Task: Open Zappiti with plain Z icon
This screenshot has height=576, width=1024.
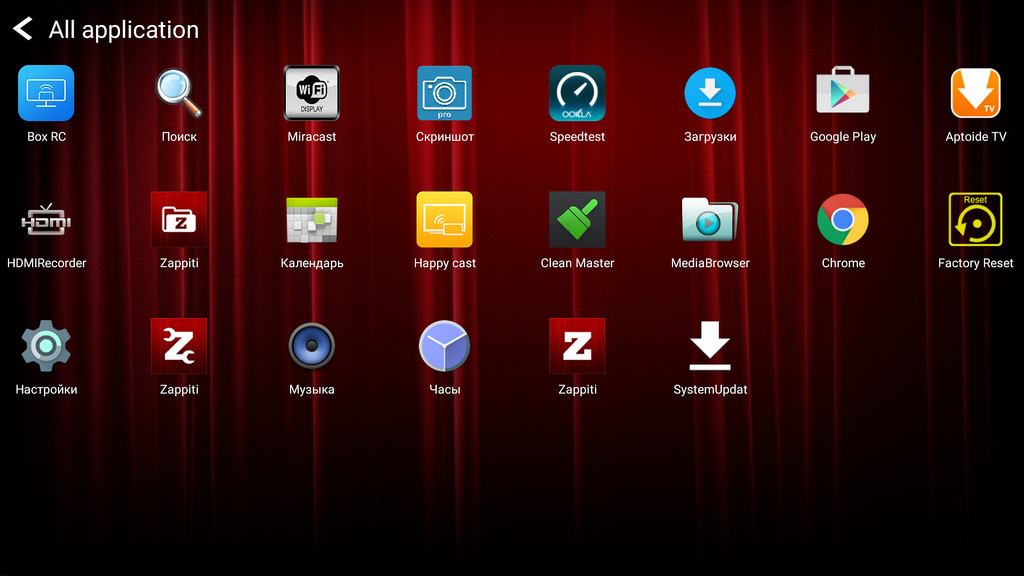Action: 577,345
